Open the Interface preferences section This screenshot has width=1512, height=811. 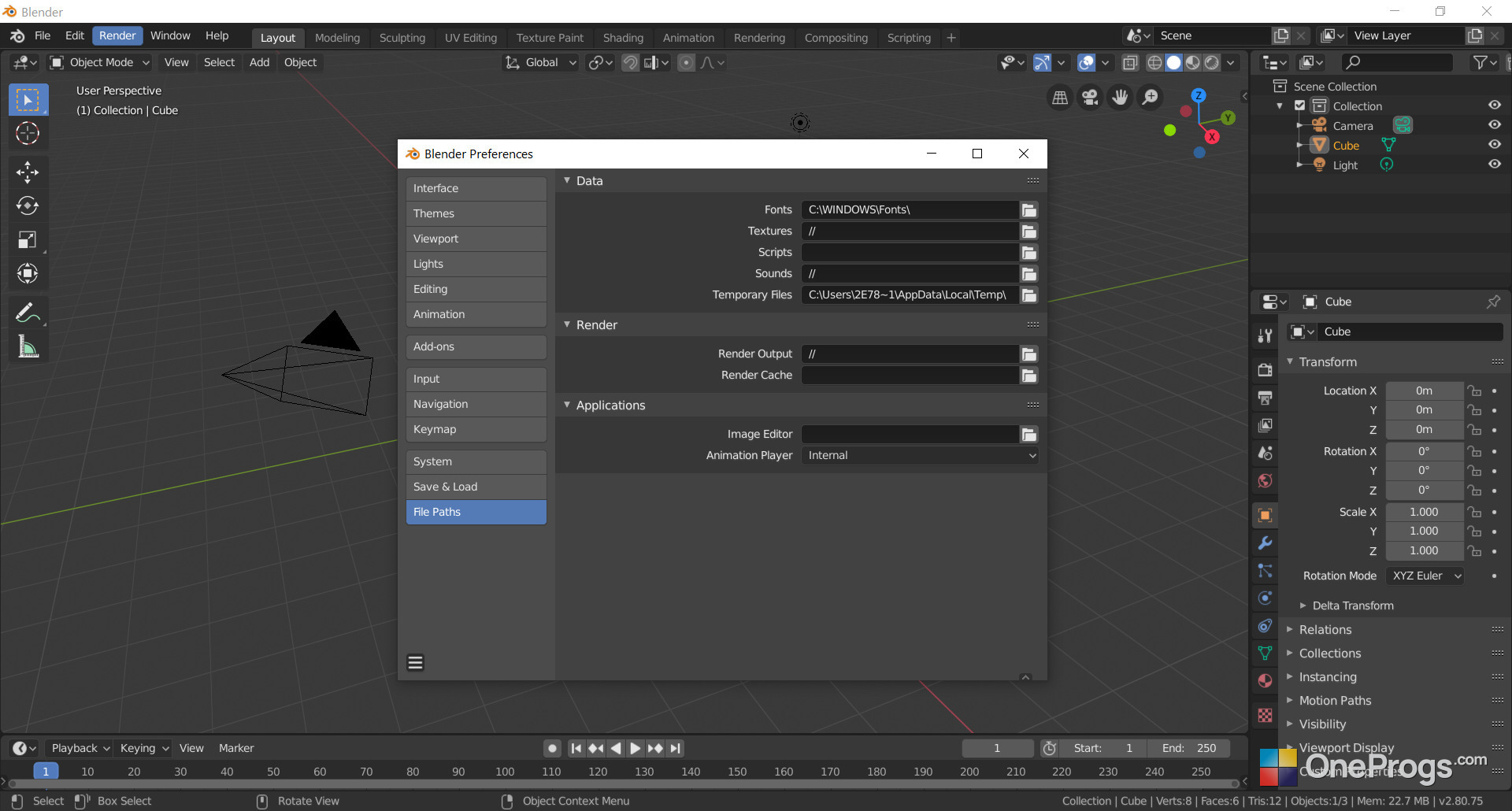coord(476,188)
